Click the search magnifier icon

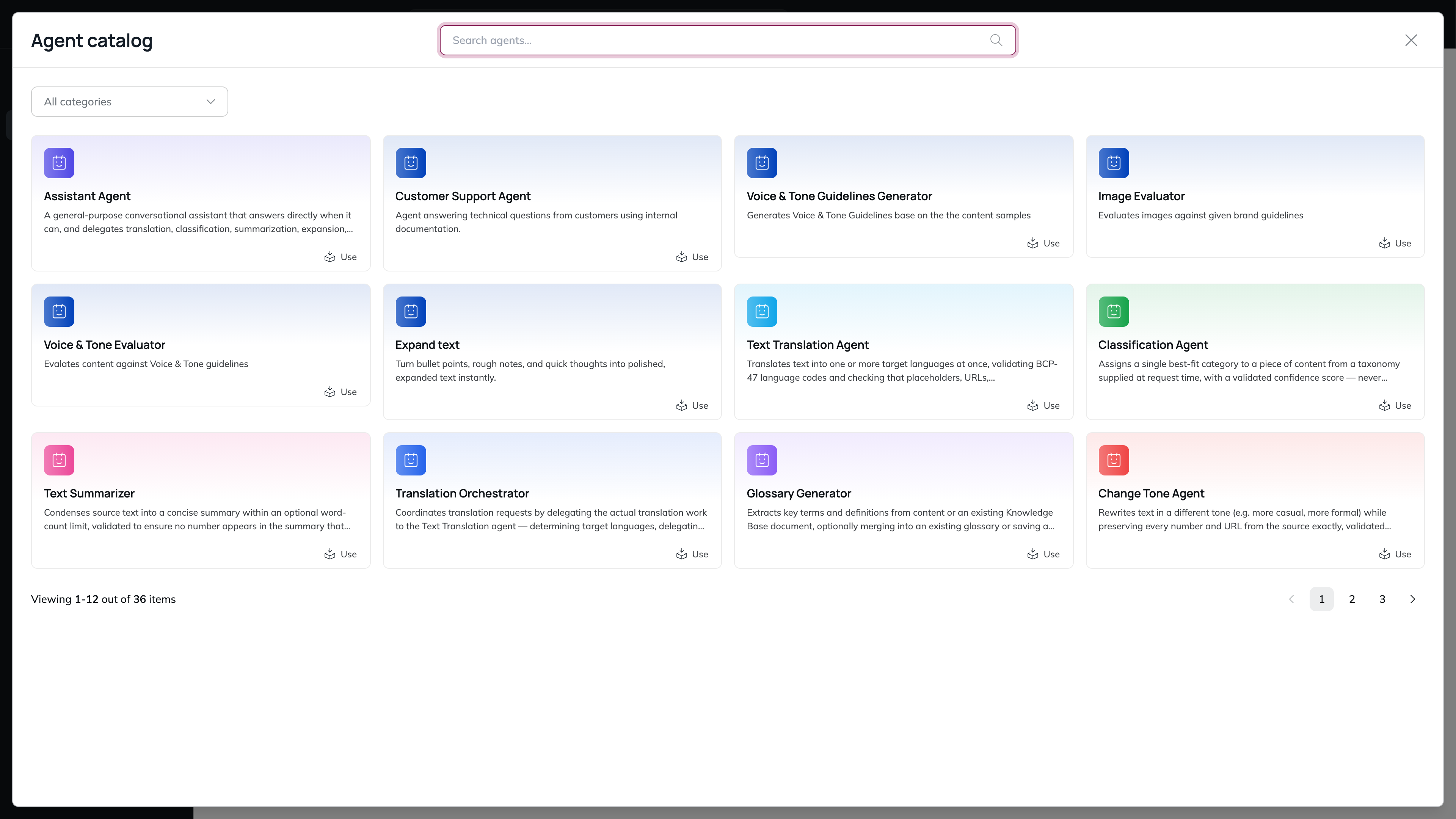pos(996,40)
